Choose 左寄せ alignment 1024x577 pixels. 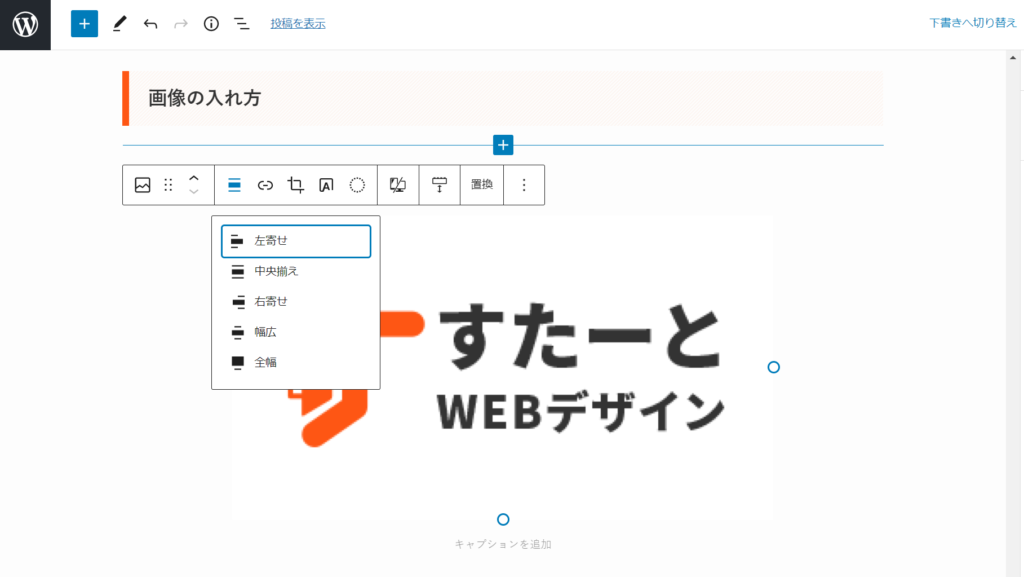(x=296, y=241)
